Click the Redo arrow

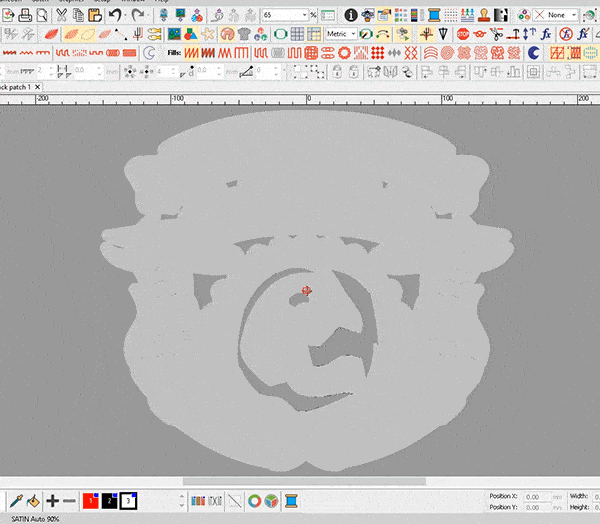click(137, 15)
